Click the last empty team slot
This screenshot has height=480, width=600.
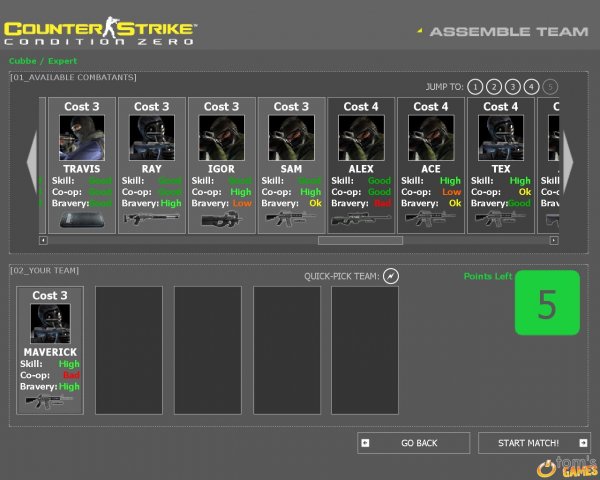pyautogui.click(x=365, y=350)
